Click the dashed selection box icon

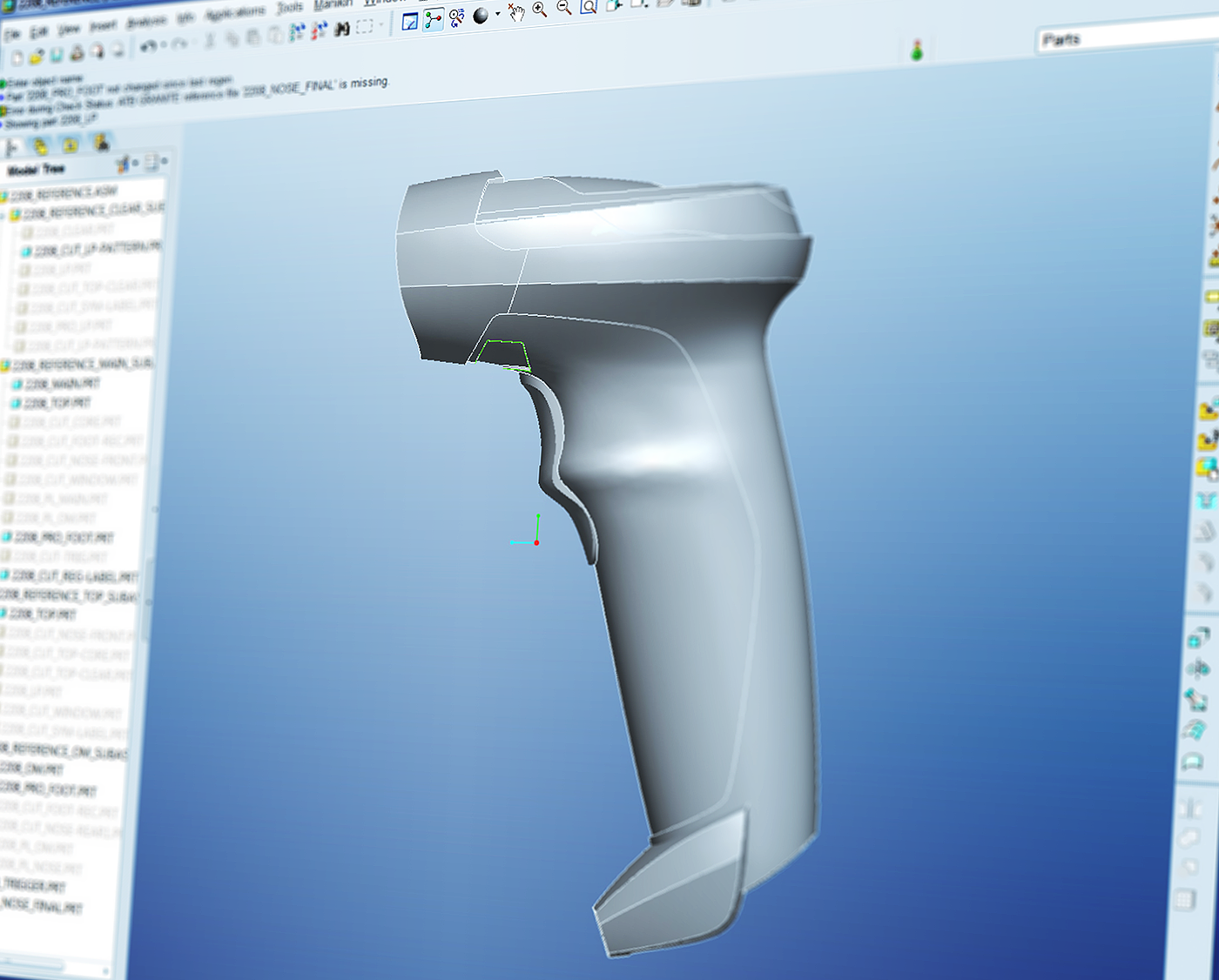coord(365,26)
